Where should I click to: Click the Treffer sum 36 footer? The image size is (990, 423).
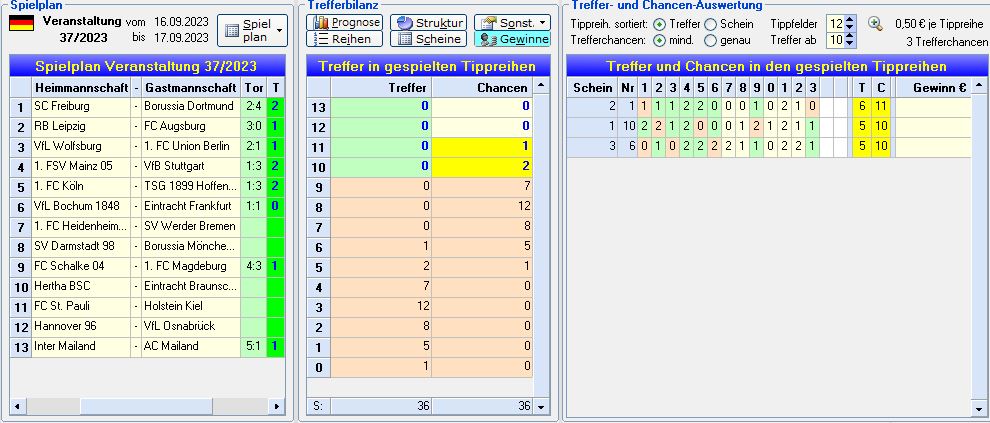click(x=381, y=407)
